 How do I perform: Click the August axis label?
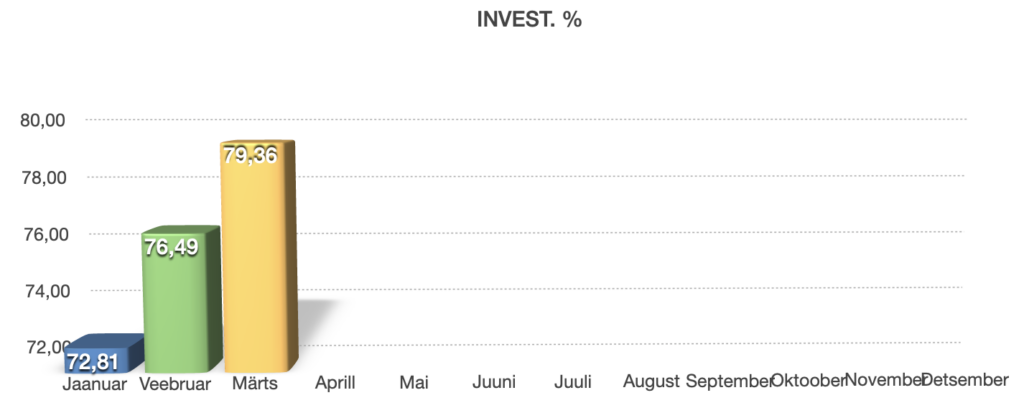click(651, 383)
